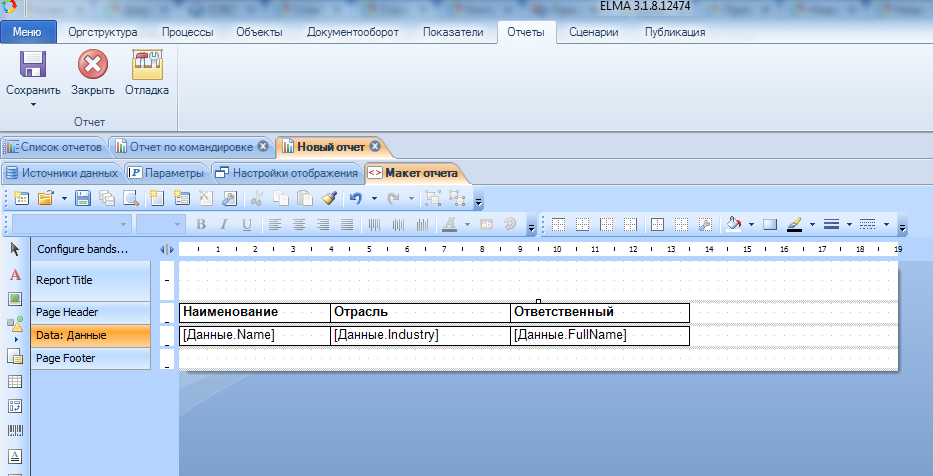
Task: Switch to the Документооборот ribbon tab
Action: [x=352, y=32]
